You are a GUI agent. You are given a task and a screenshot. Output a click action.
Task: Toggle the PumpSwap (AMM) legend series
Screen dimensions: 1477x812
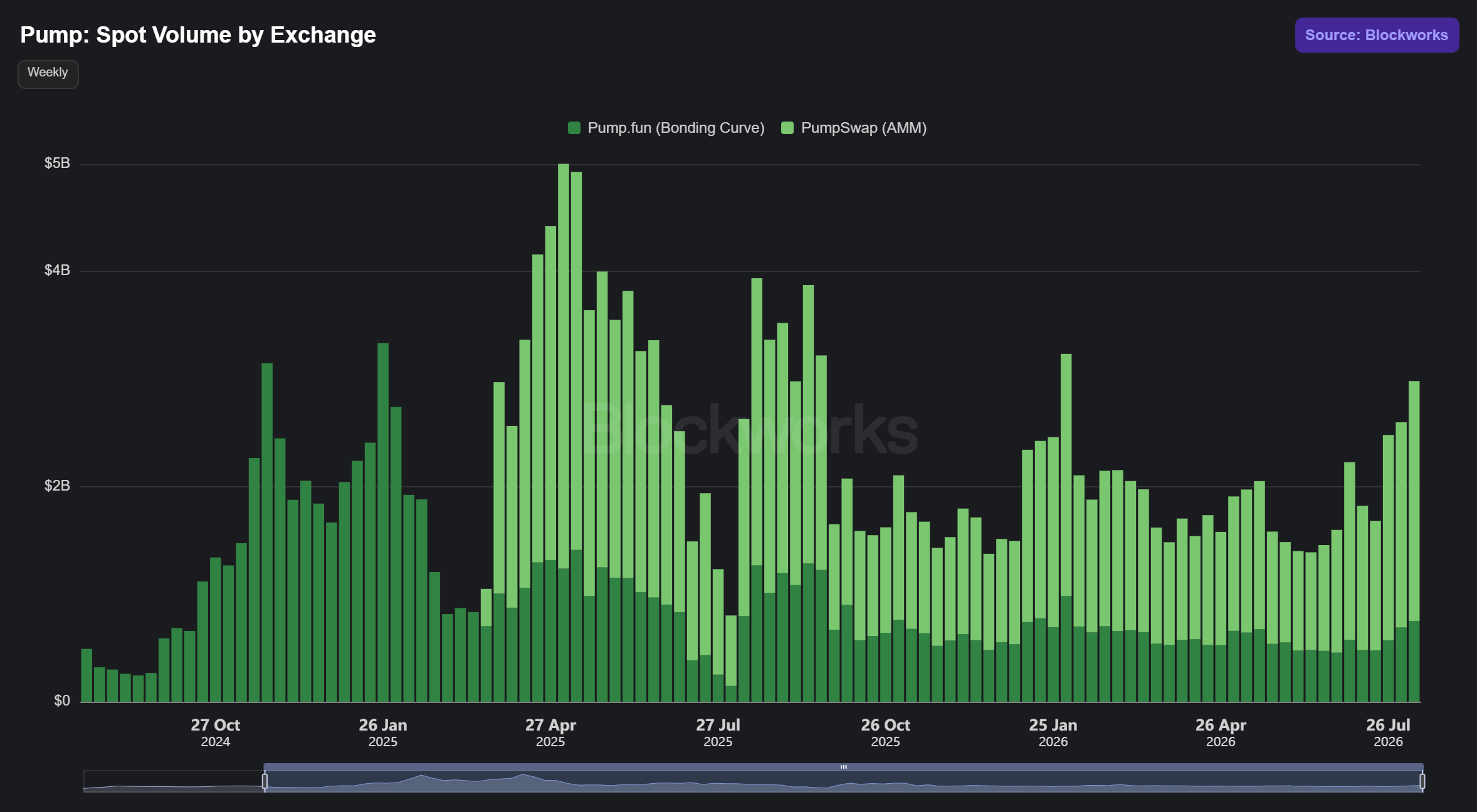(x=854, y=128)
